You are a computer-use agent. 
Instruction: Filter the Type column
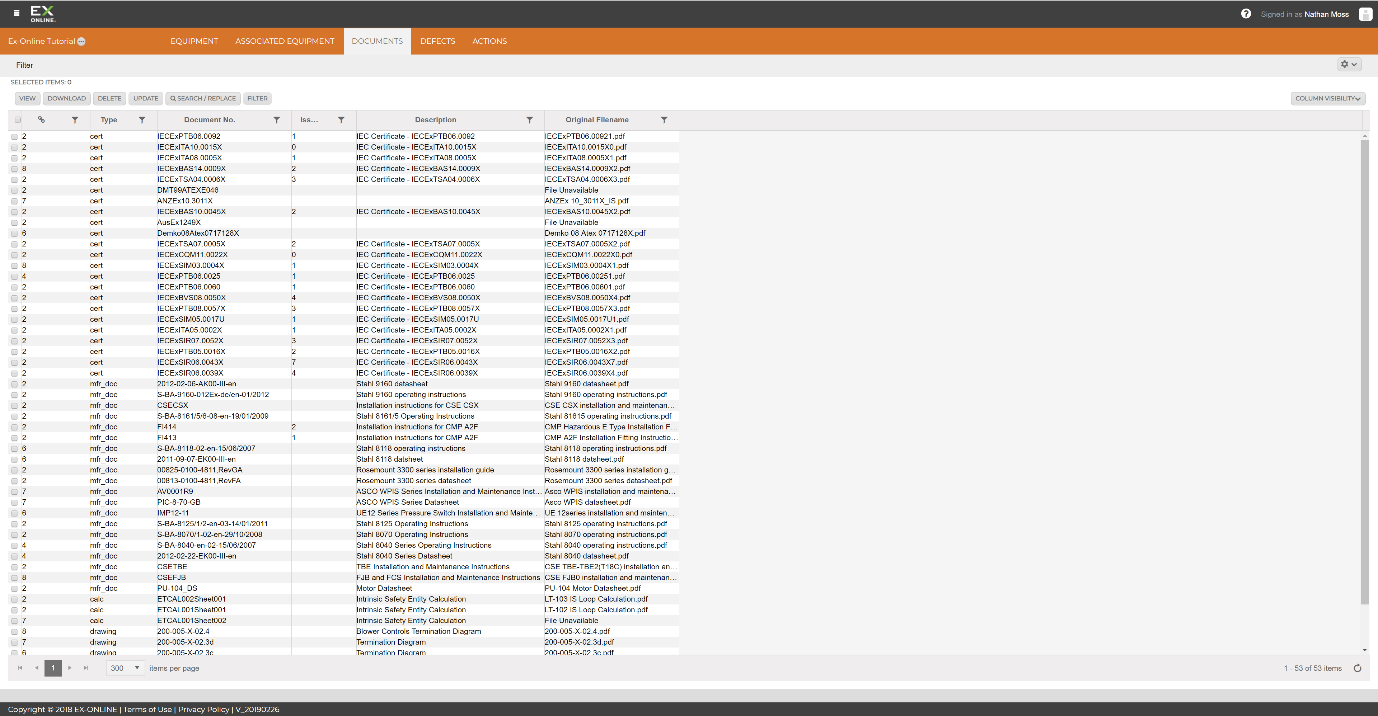point(142,120)
